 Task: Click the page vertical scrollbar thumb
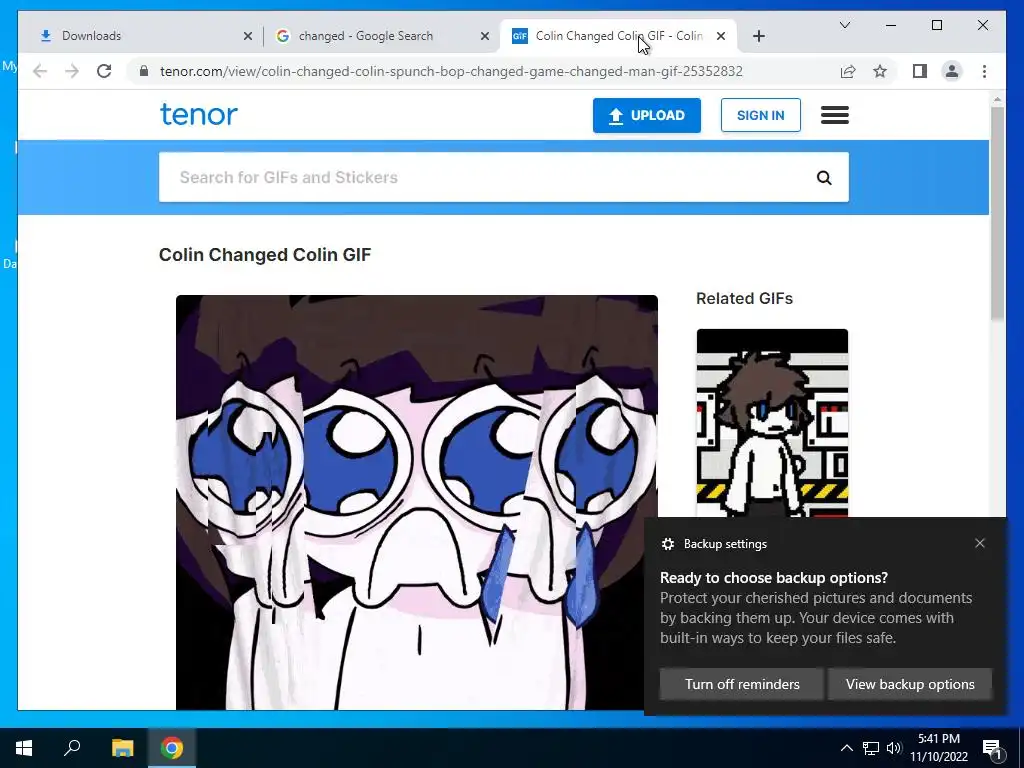[997, 213]
